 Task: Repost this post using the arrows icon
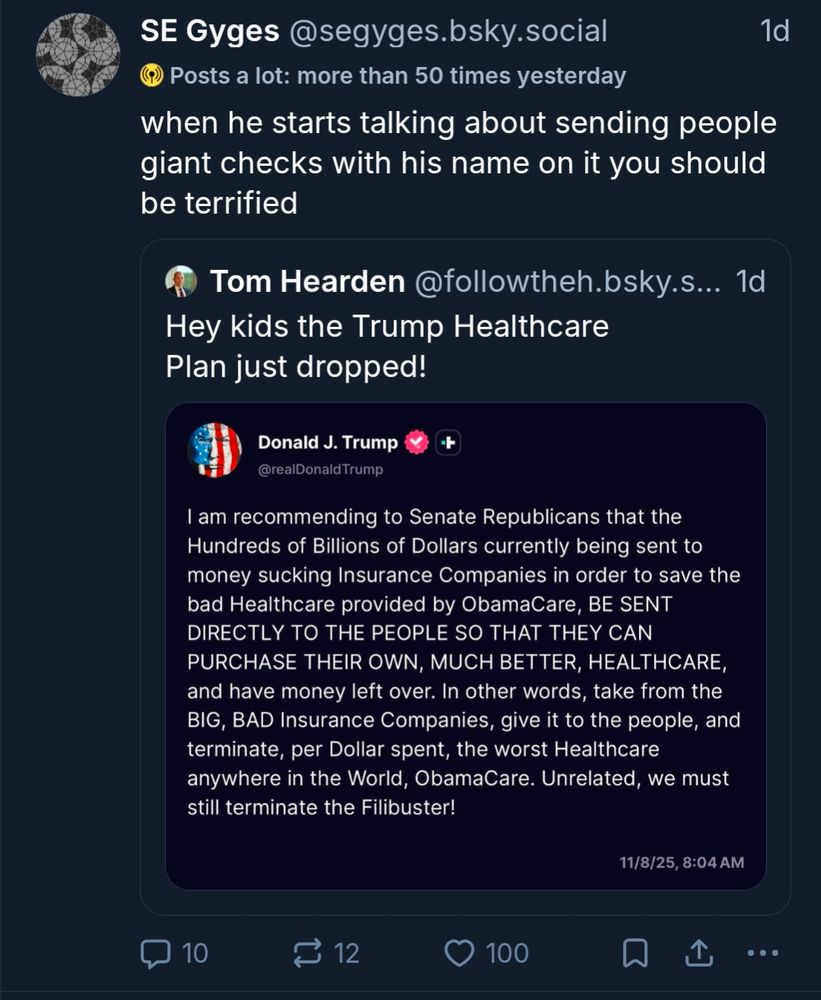pyautogui.click(x=307, y=953)
